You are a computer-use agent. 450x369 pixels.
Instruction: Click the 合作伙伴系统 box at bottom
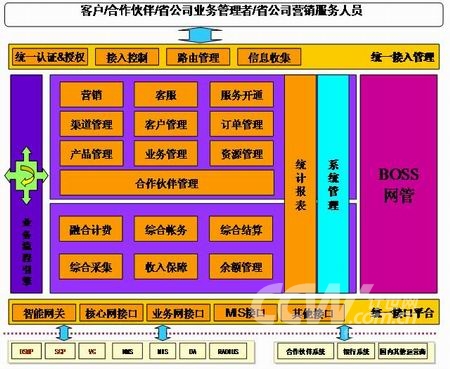[306, 351]
